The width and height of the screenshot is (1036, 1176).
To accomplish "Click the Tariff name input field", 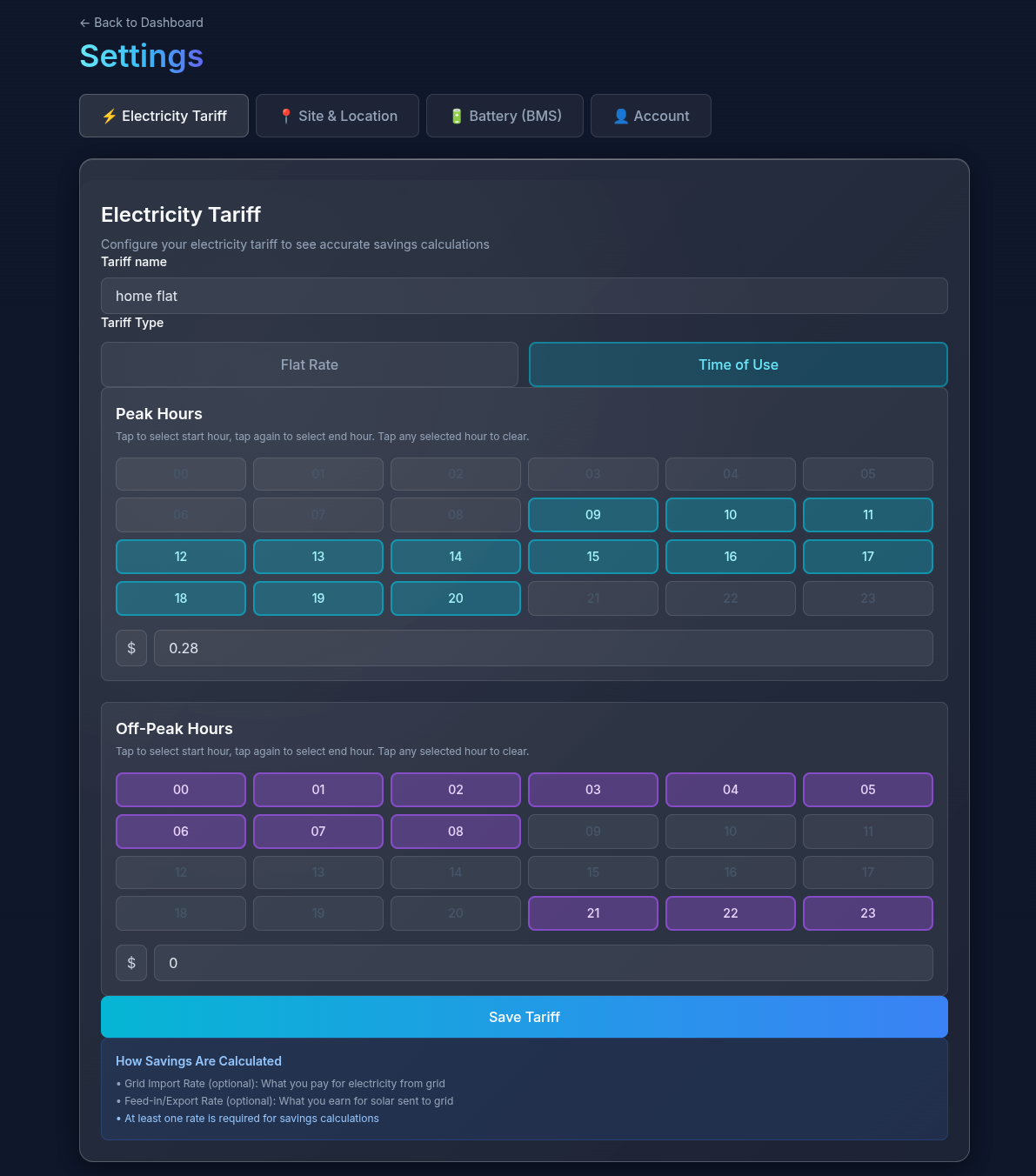I will [524, 296].
